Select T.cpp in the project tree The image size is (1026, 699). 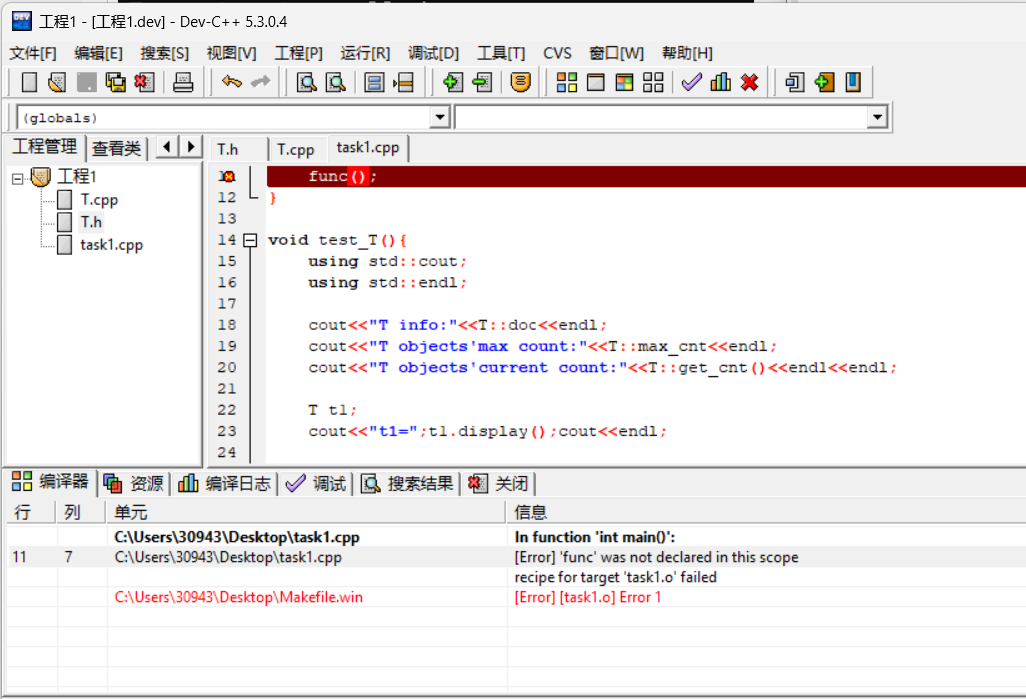99,200
